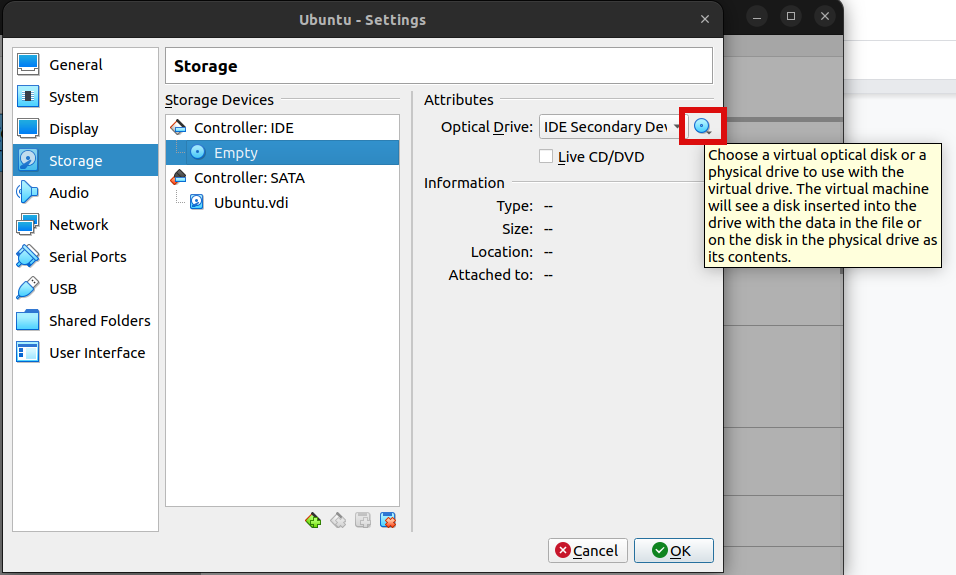Open the Display settings category

(85, 129)
